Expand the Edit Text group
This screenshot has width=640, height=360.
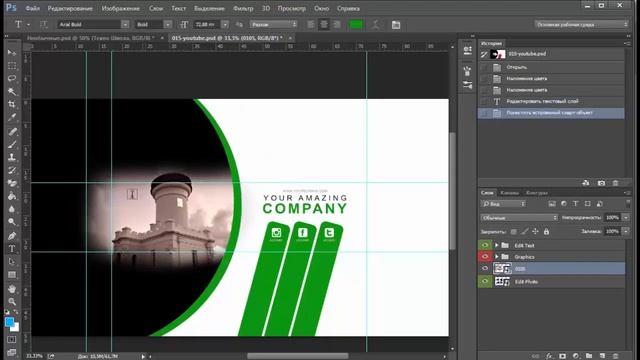(497, 245)
